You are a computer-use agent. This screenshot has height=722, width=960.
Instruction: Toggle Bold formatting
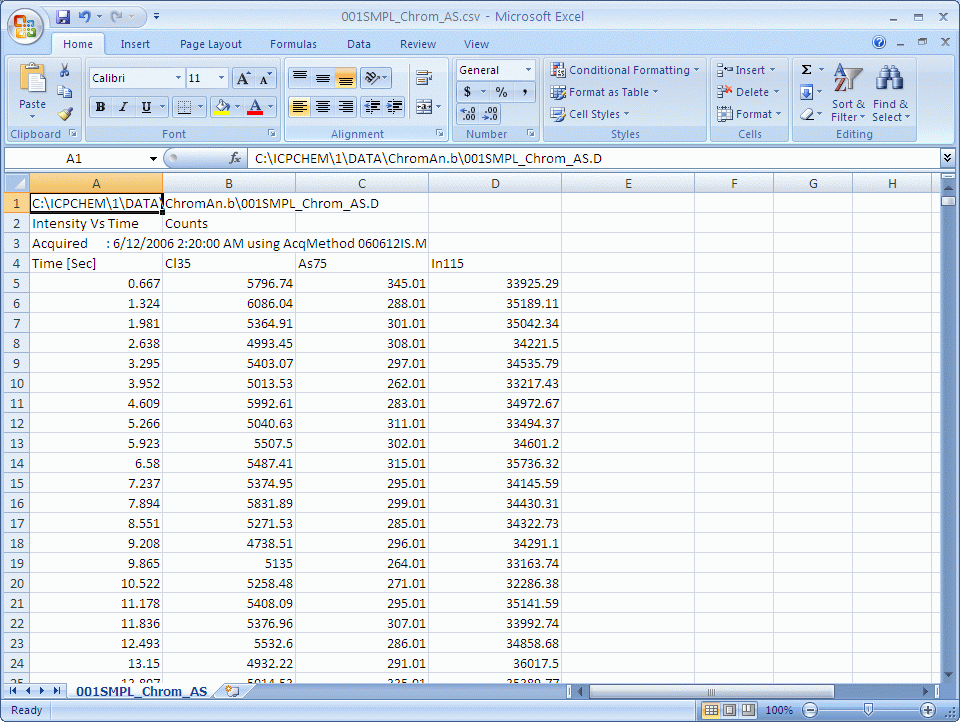point(100,107)
